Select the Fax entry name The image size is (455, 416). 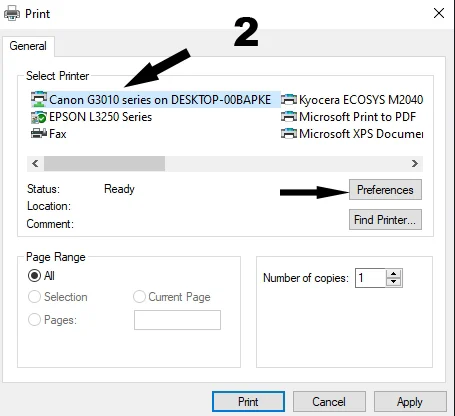[58, 134]
